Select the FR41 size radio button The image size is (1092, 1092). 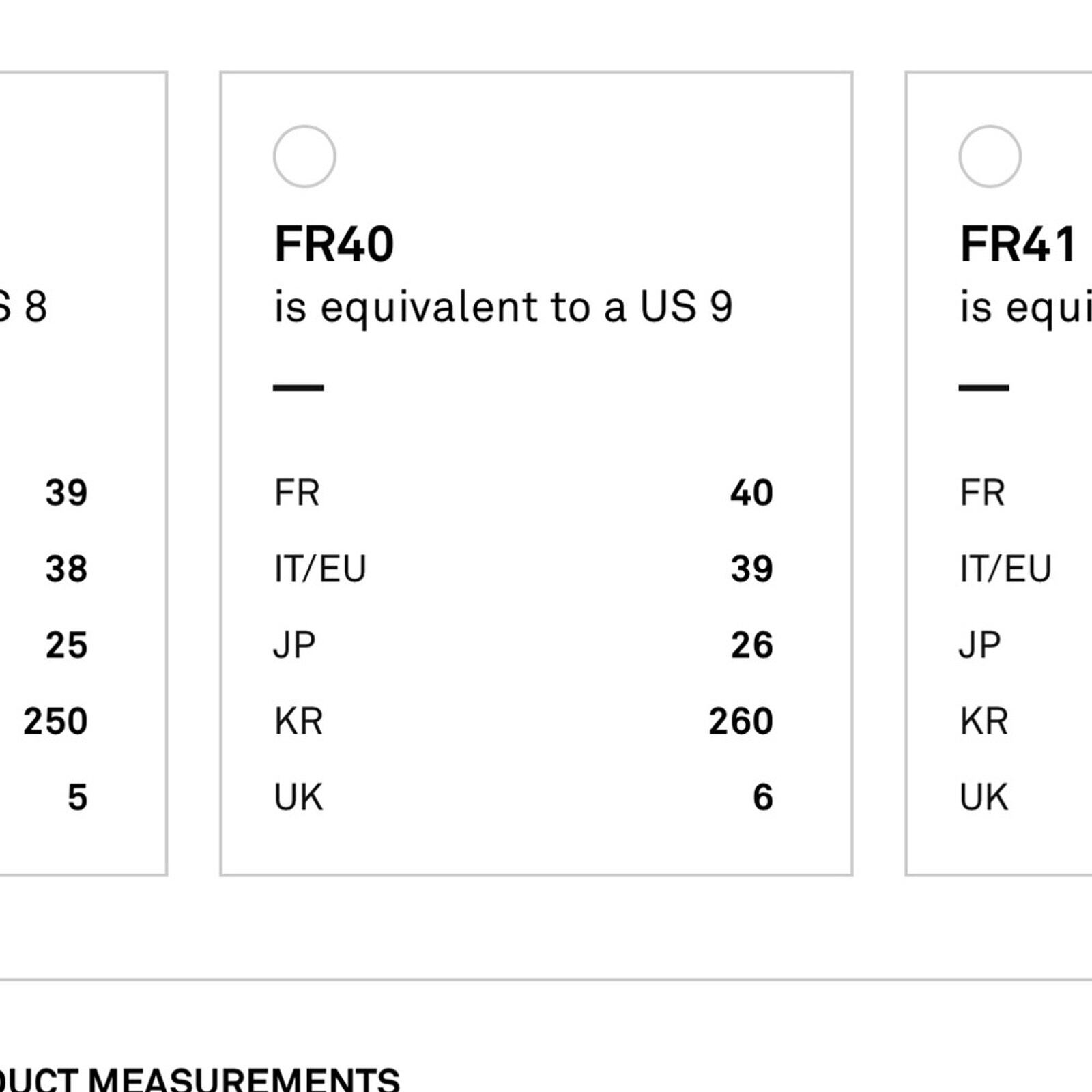point(990,156)
